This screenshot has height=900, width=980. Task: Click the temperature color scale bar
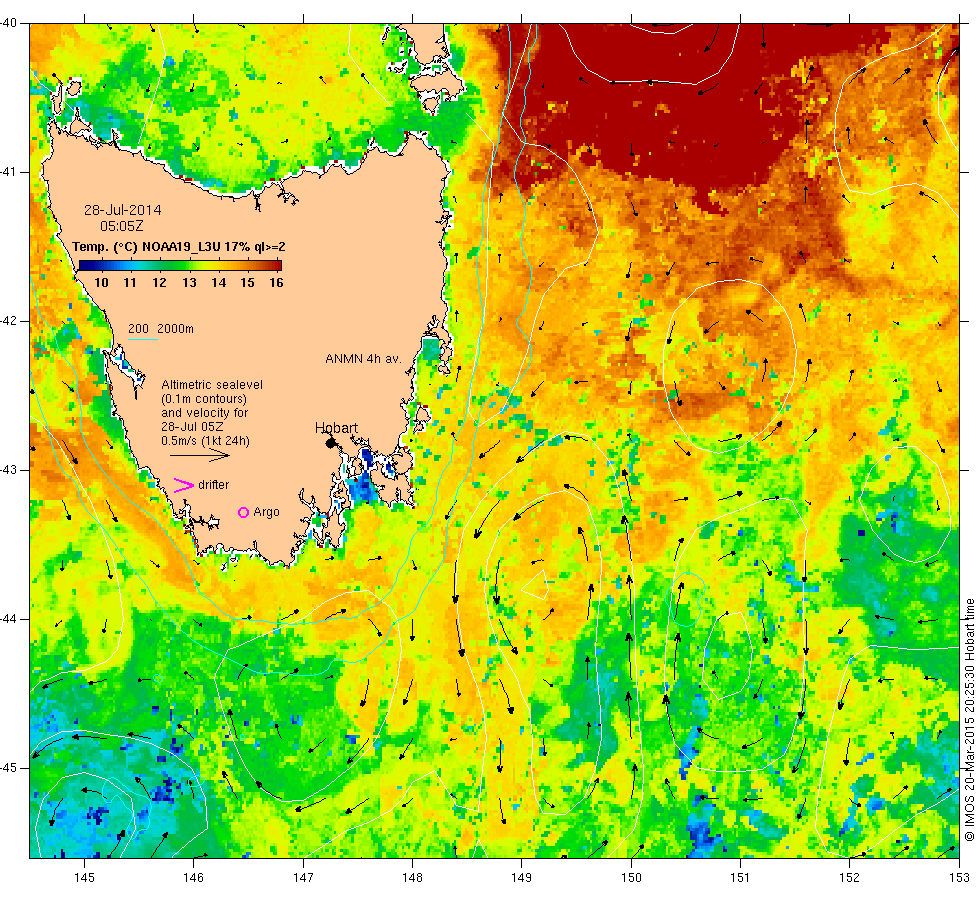180,265
